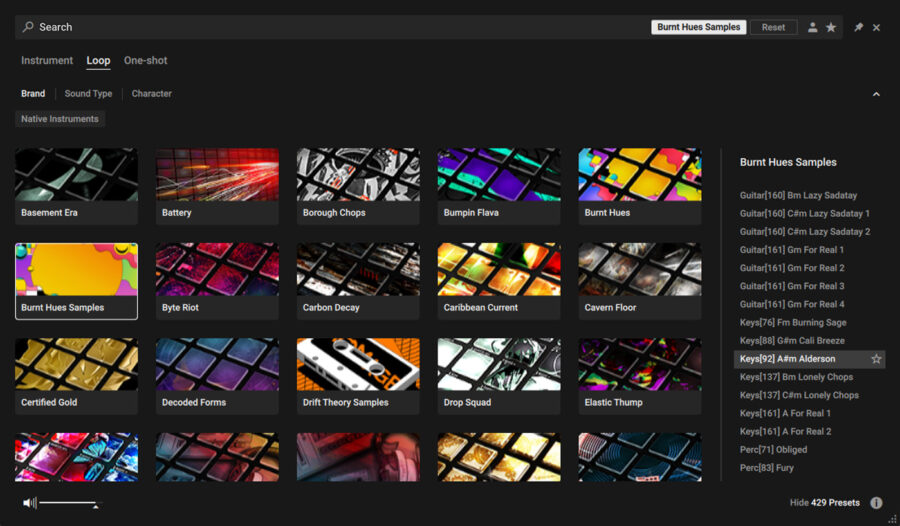Collapse the filter section with the chevron
This screenshot has width=900, height=526.
[x=876, y=94]
